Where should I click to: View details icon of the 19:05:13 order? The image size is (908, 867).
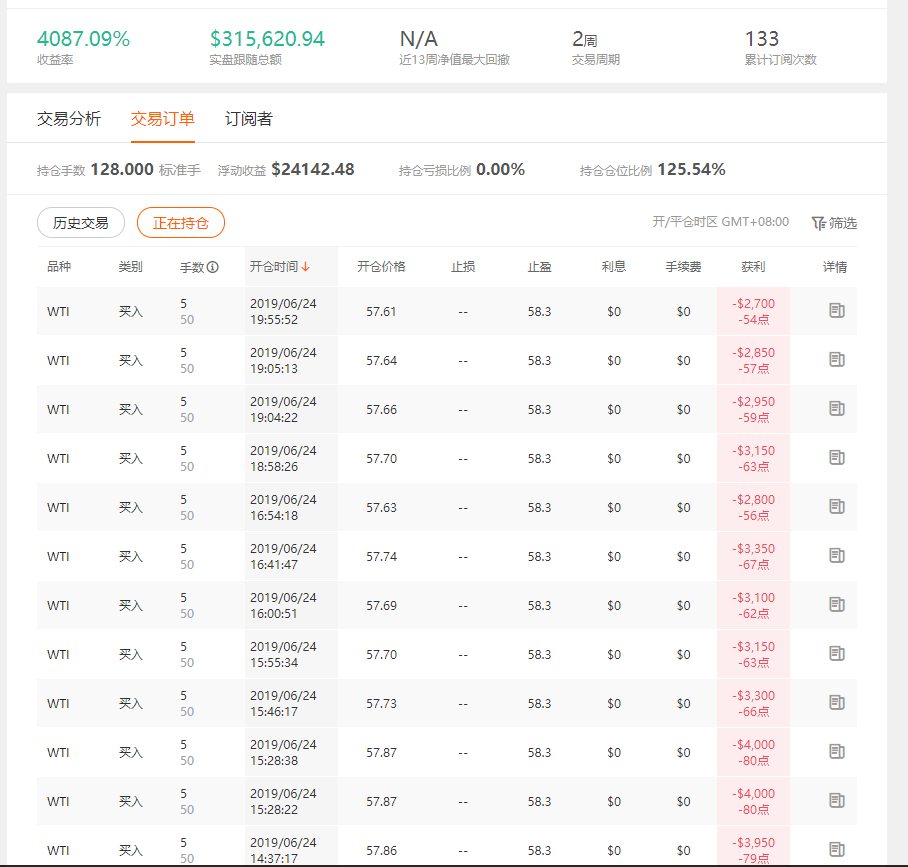[x=837, y=360]
